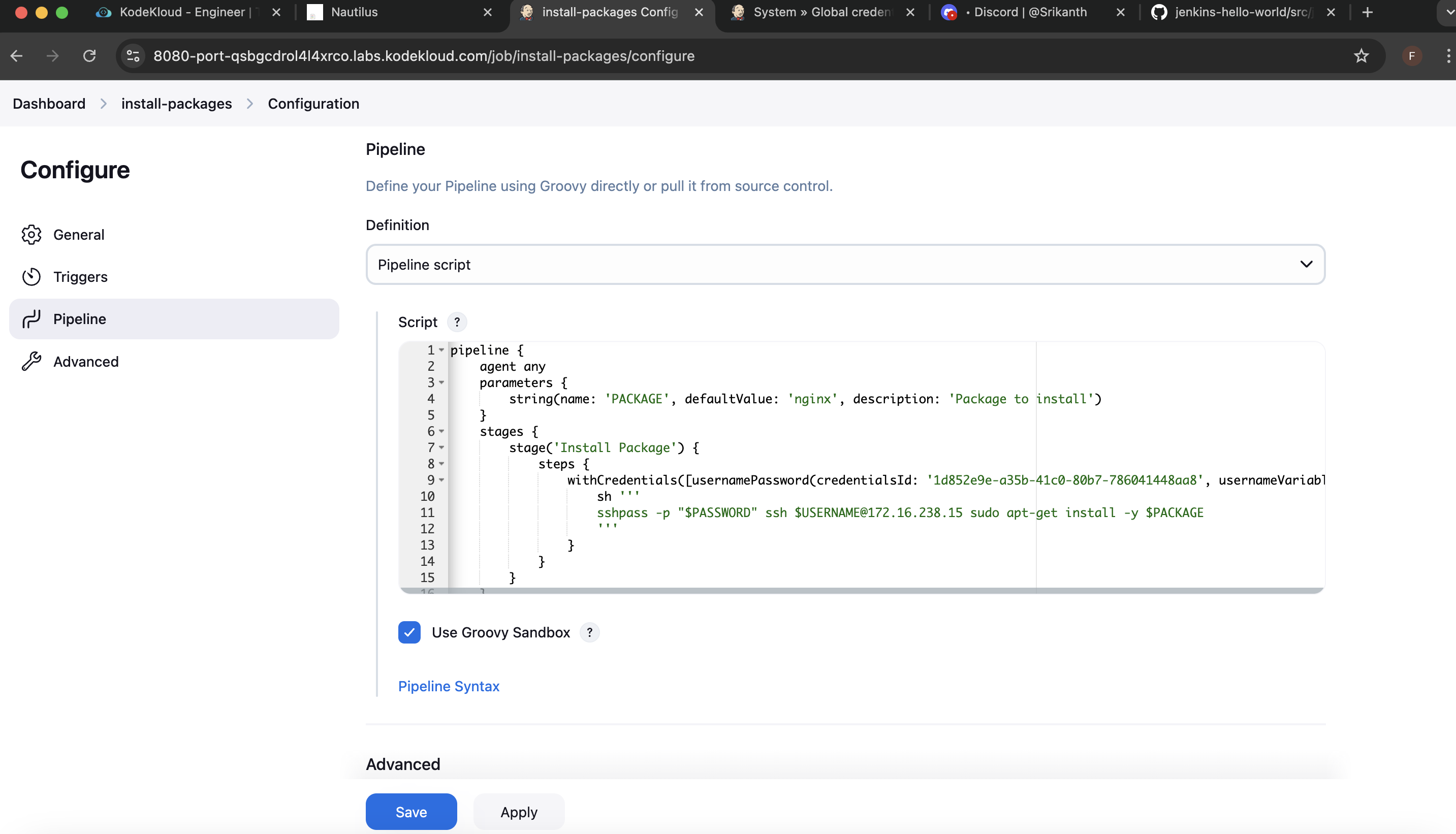Reload the page with refresh icon
Image resolution: width=1456 pixels, height=834 pixels.
[89, 56]
